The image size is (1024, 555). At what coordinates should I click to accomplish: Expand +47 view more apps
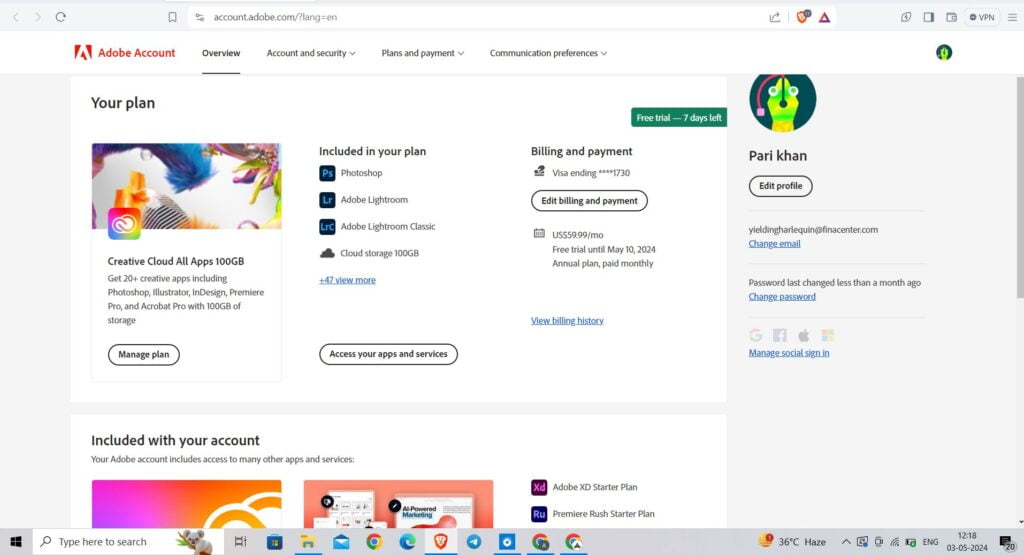[347, 280]
